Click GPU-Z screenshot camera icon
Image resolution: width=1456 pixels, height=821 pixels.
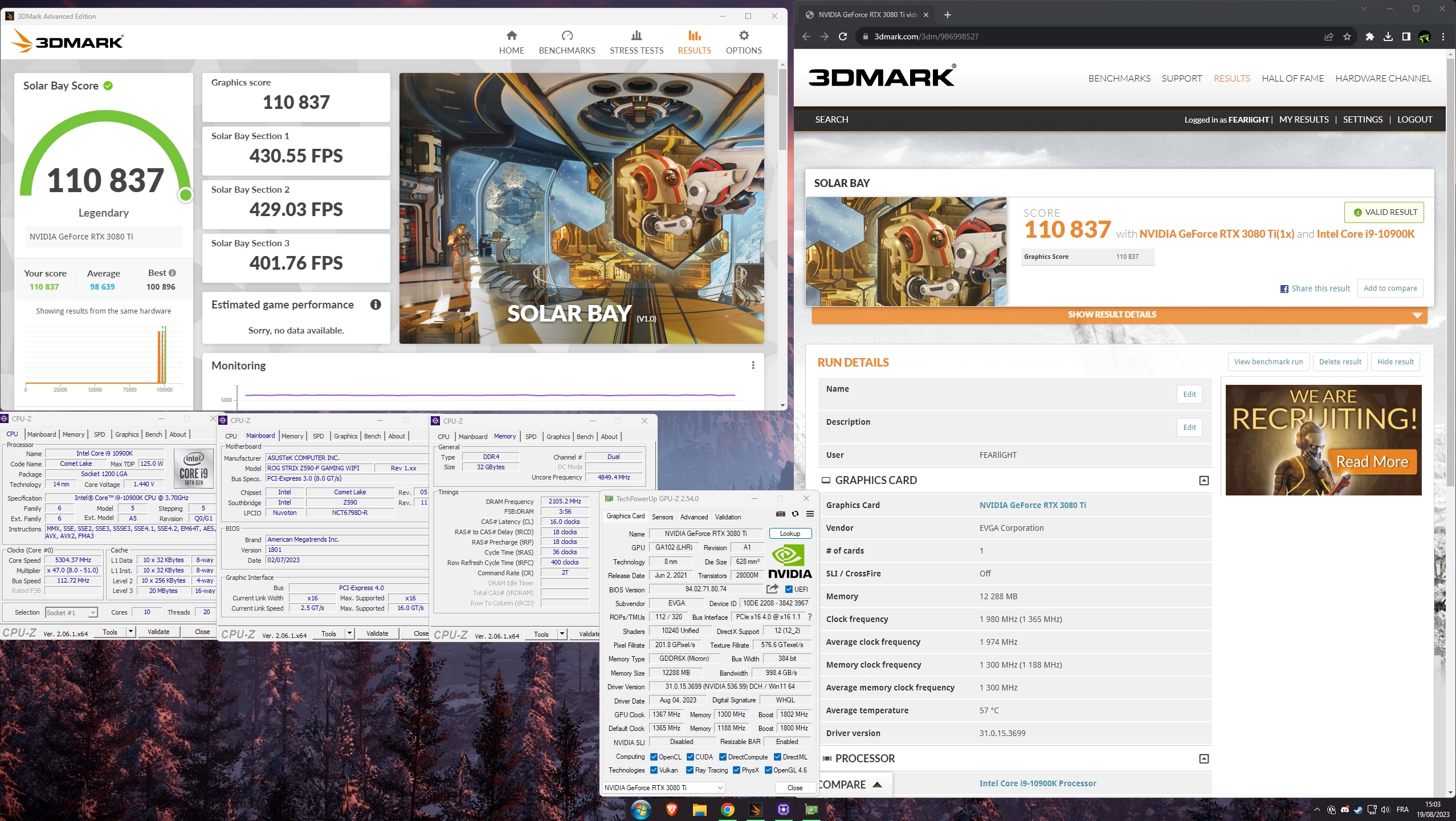click(780, 514)
